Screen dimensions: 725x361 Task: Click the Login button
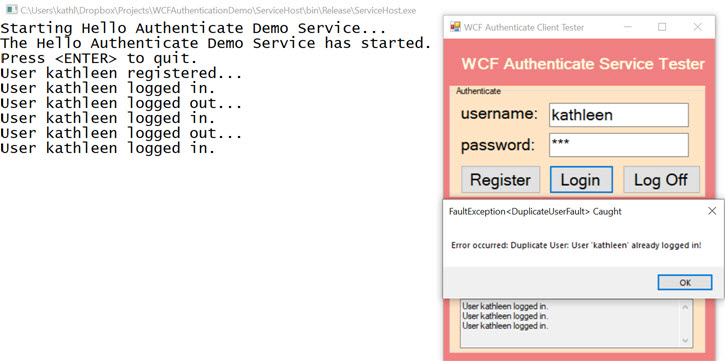click(581, 179)
